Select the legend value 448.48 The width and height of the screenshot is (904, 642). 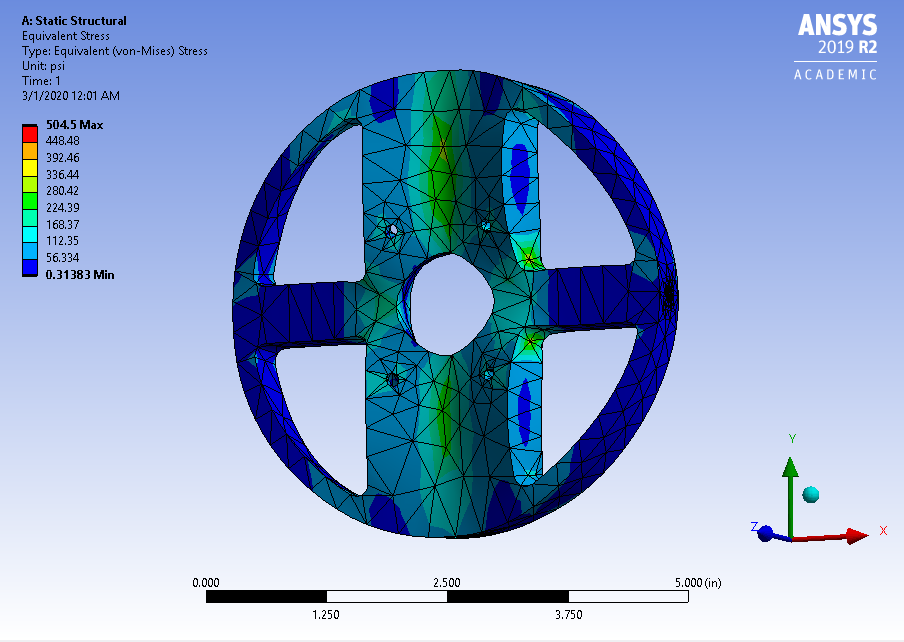[x=63, y=141]
